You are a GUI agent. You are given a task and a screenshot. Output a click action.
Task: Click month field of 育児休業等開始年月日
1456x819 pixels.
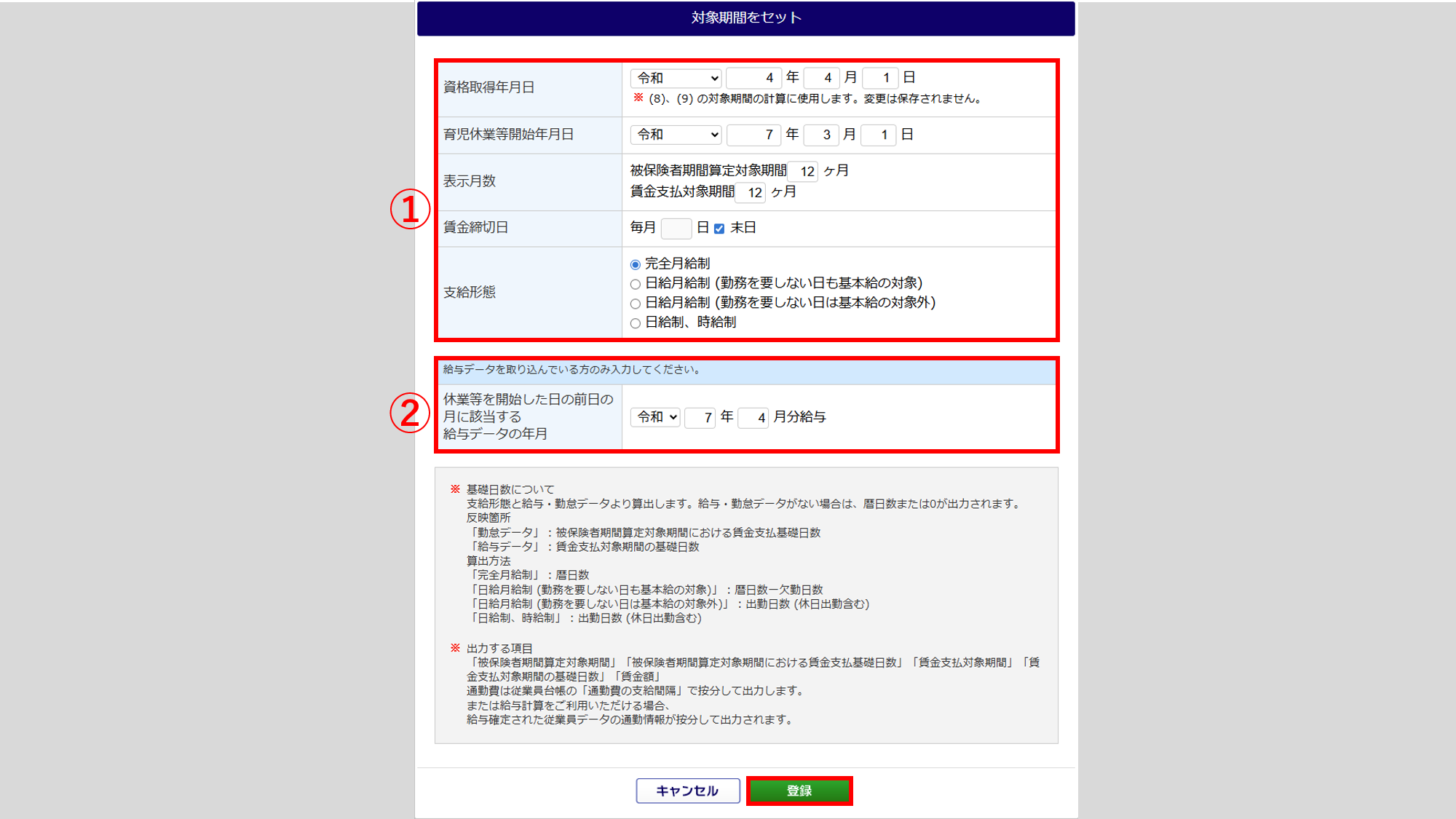coord(820,135)
